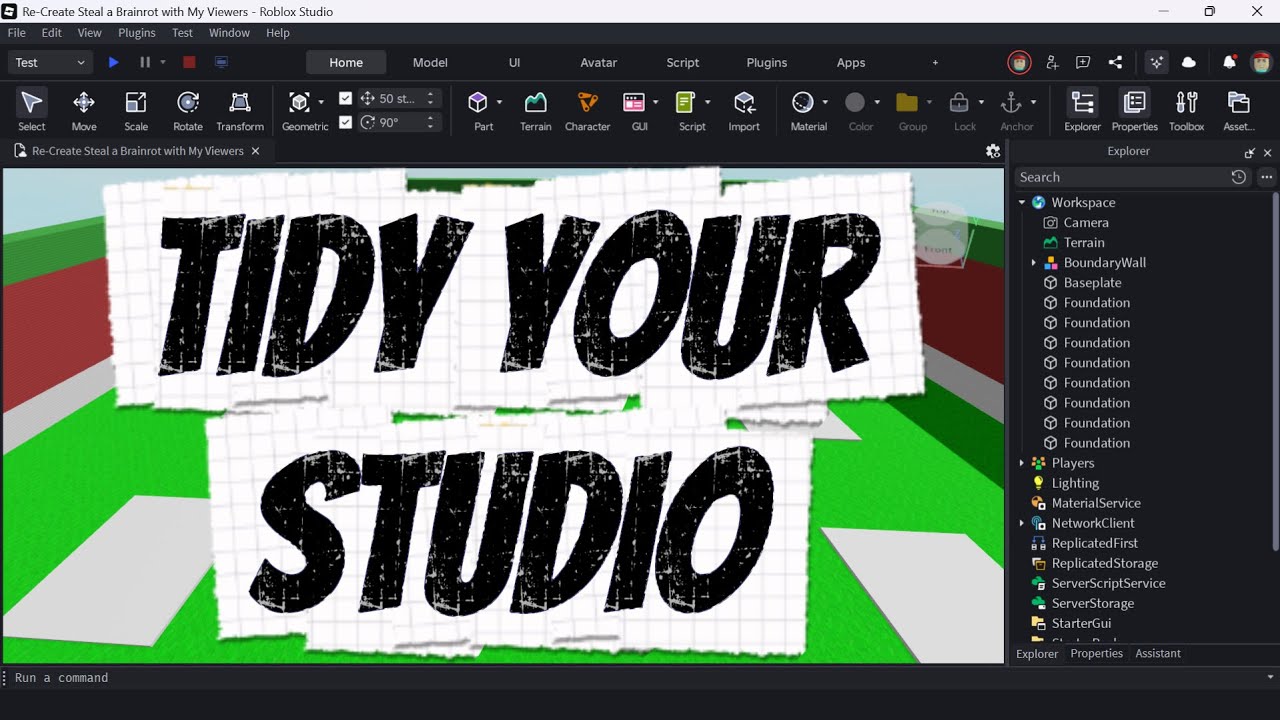This screenshot has width=1280, height=720.
Task: Click the Explorer Search field
Action: coord(1121,177)
